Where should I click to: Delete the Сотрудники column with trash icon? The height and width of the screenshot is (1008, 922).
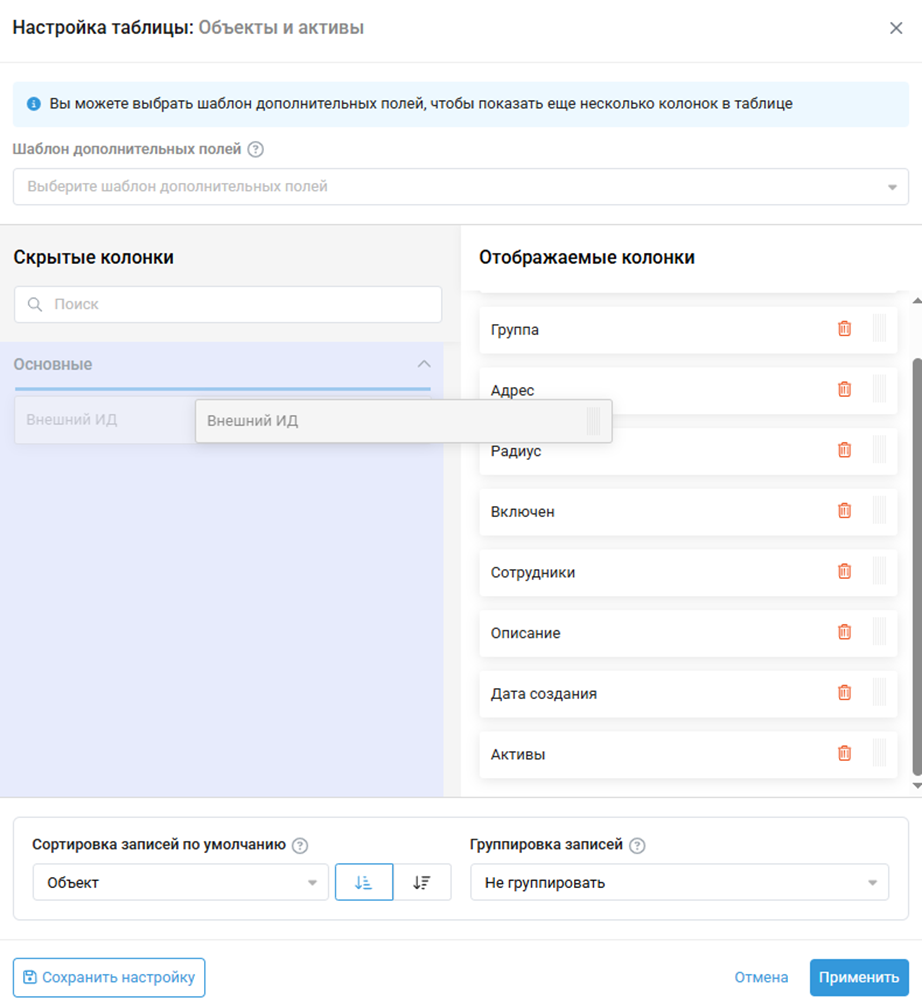pyautogui.click(x=844, y=572)
